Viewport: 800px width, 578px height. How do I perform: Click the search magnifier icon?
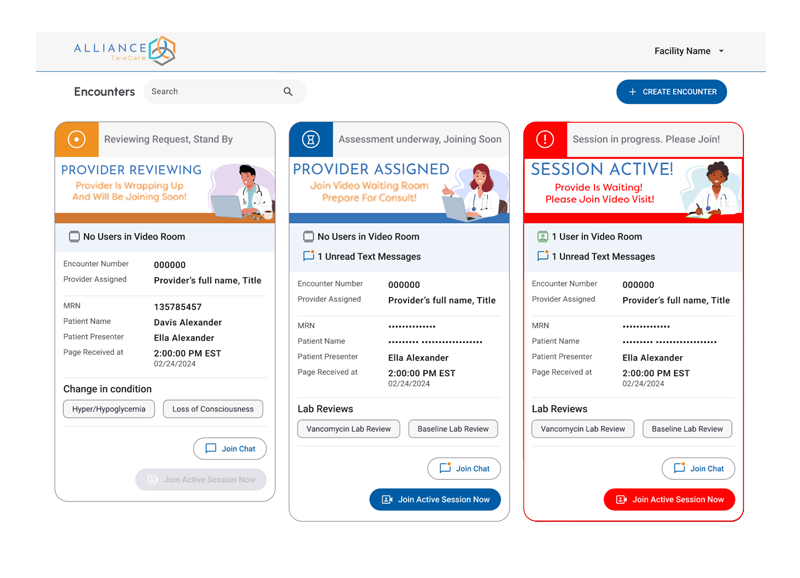[288, 92]
